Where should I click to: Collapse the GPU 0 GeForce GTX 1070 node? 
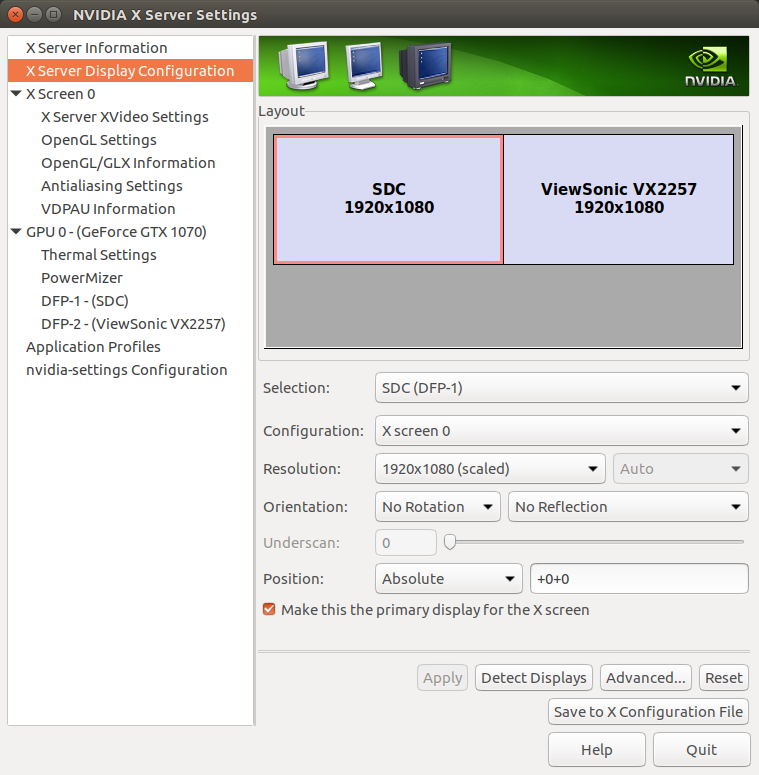pyautogui.click(x=16, y=231)
